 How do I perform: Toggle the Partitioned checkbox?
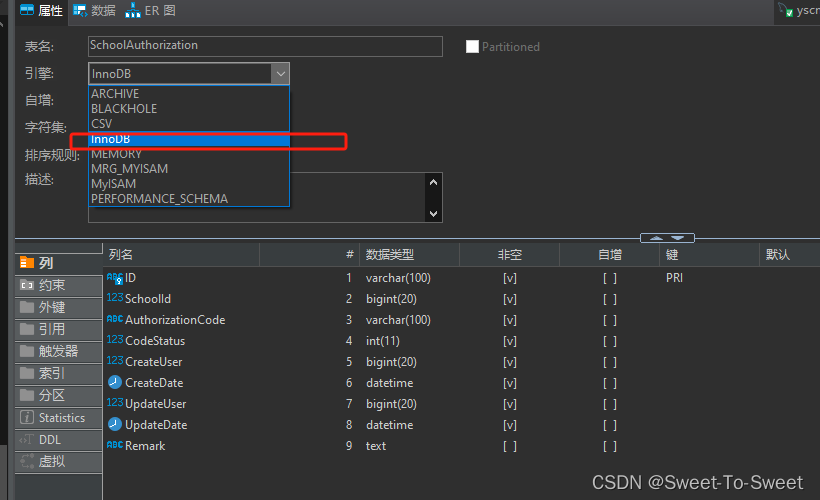(x=472, y=47)
